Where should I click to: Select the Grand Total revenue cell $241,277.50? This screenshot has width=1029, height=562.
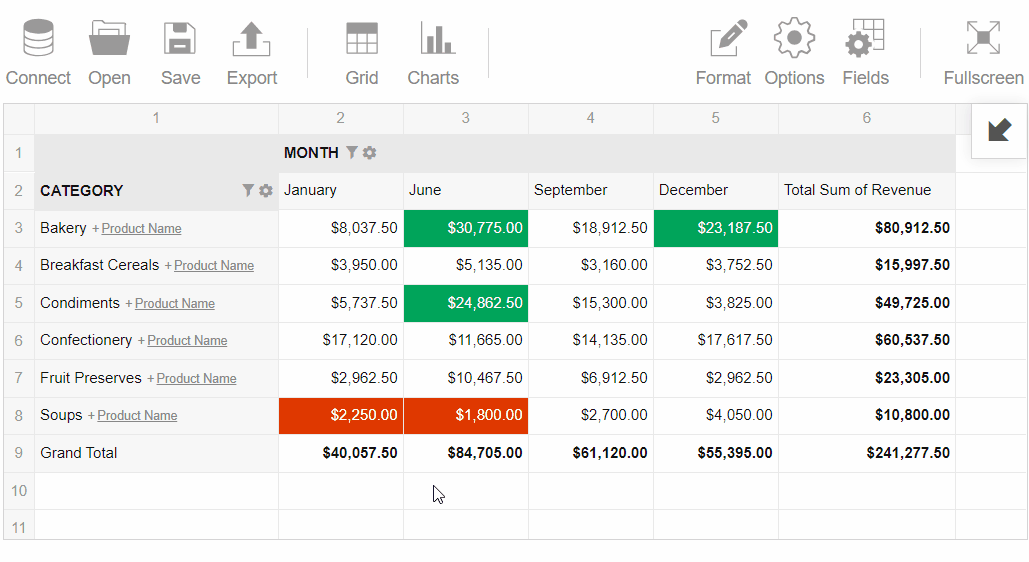pyautogui.click(x=866, y=453)
